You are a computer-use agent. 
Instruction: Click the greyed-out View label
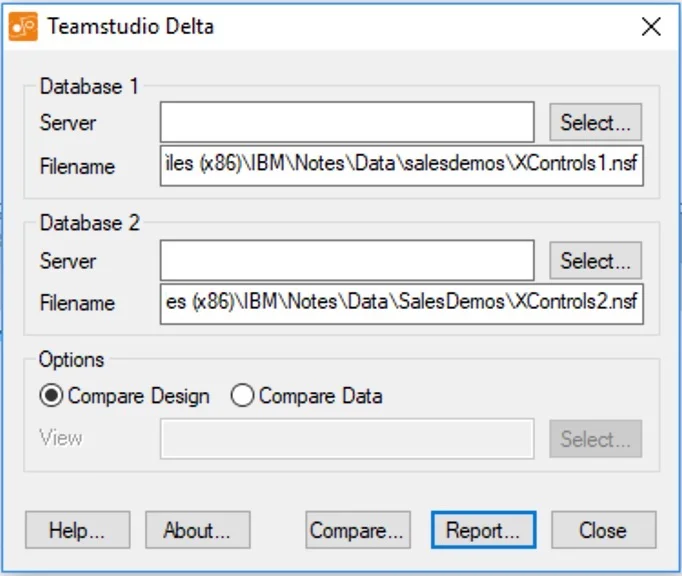[60, 438]
